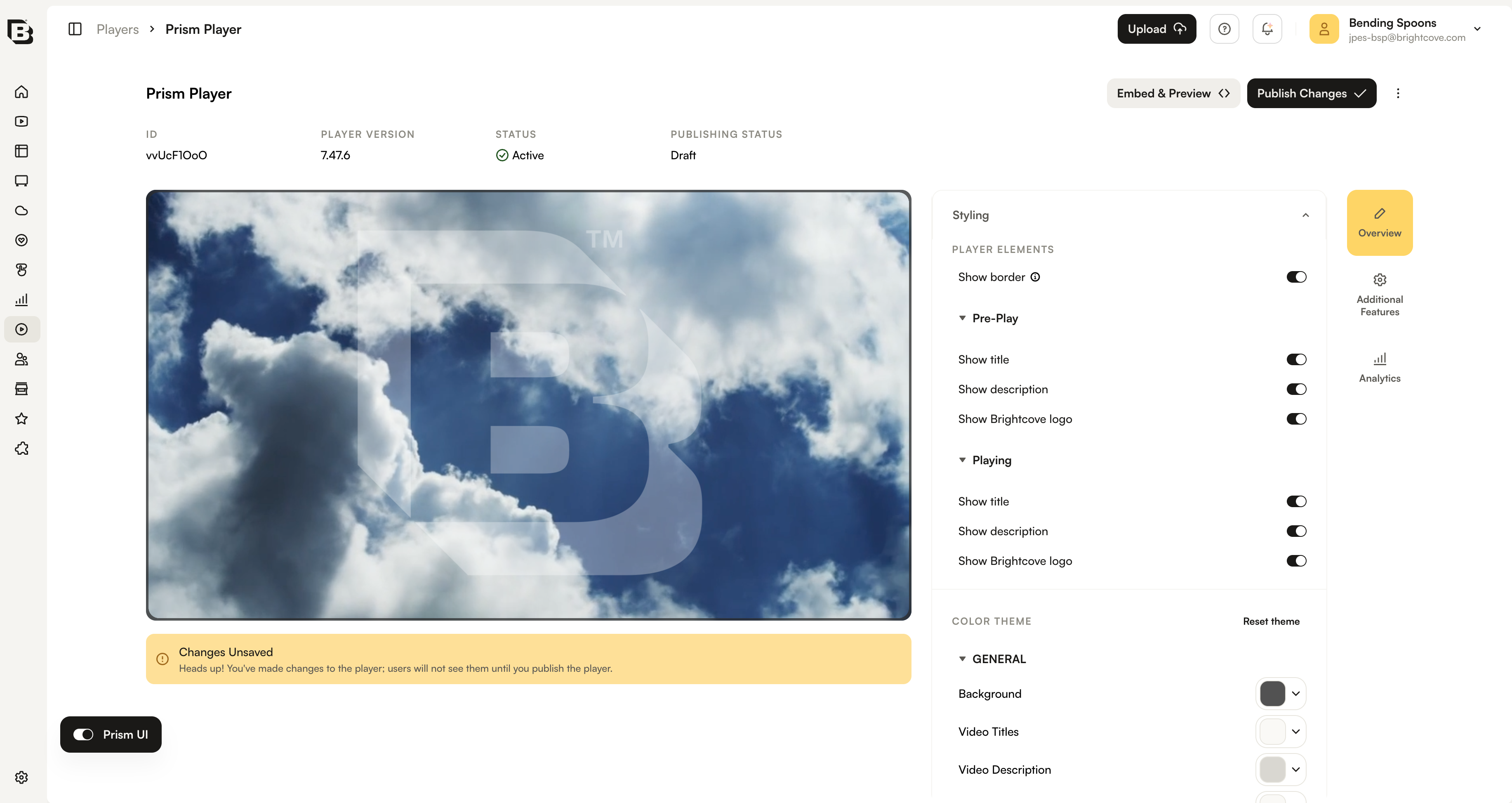Toggle Pre-Play Show Brightcove logo switch

pyautogui.click(x=1297, y=419)
